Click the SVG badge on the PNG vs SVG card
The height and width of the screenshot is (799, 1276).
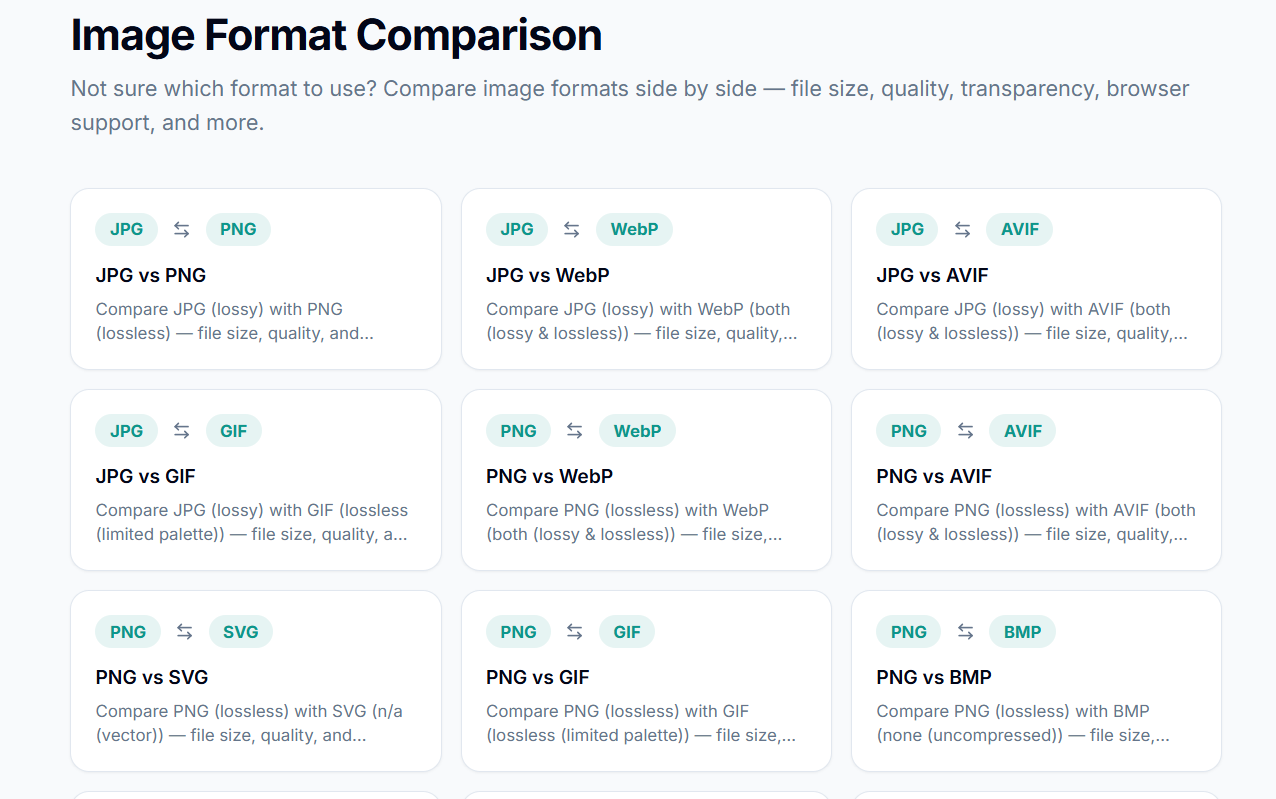click(240, 631)
